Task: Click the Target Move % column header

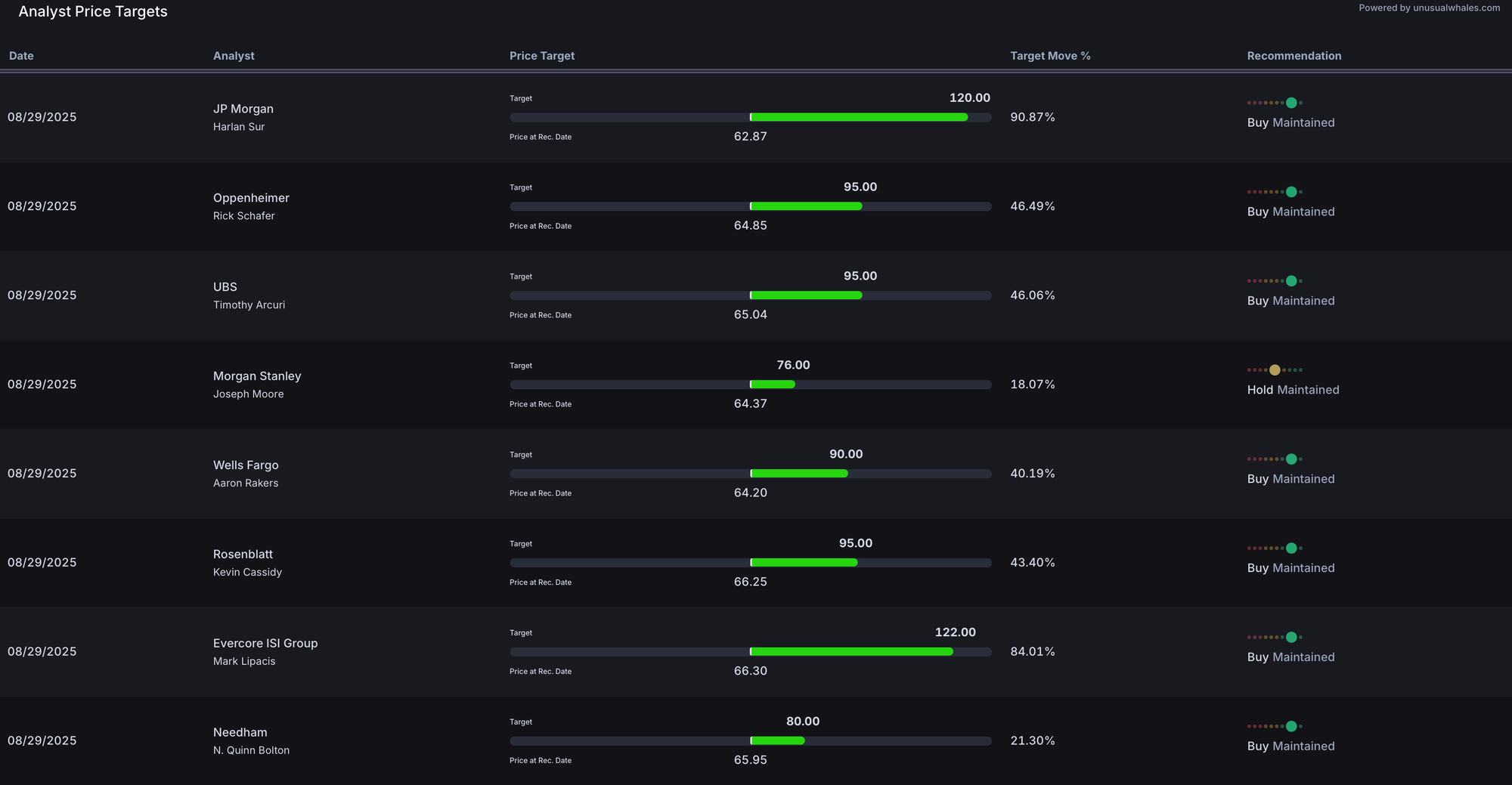Action: click(1050, 56)
